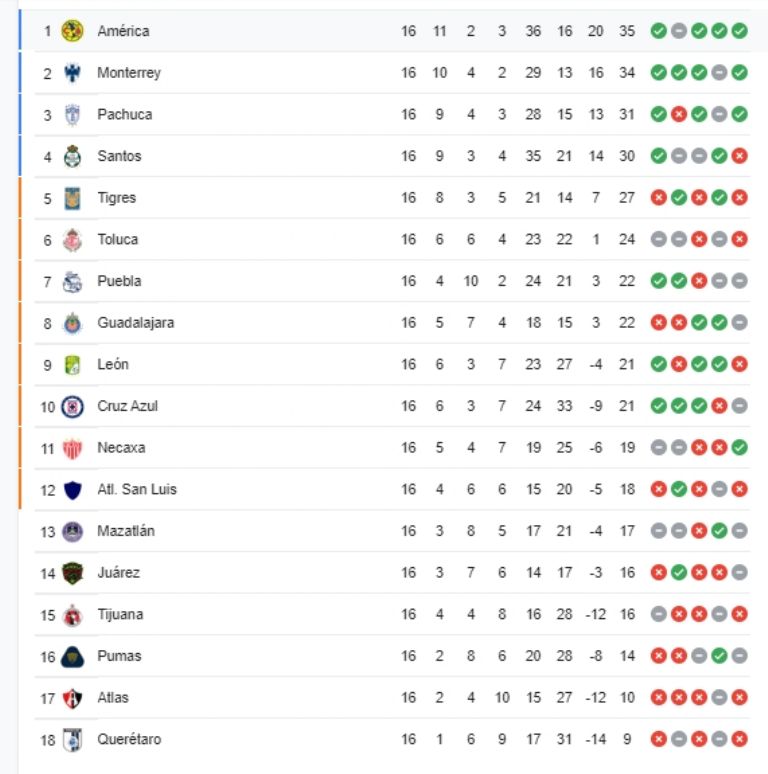
Task: Click Mazatlán's green win form icon
Action: point(719,531)
